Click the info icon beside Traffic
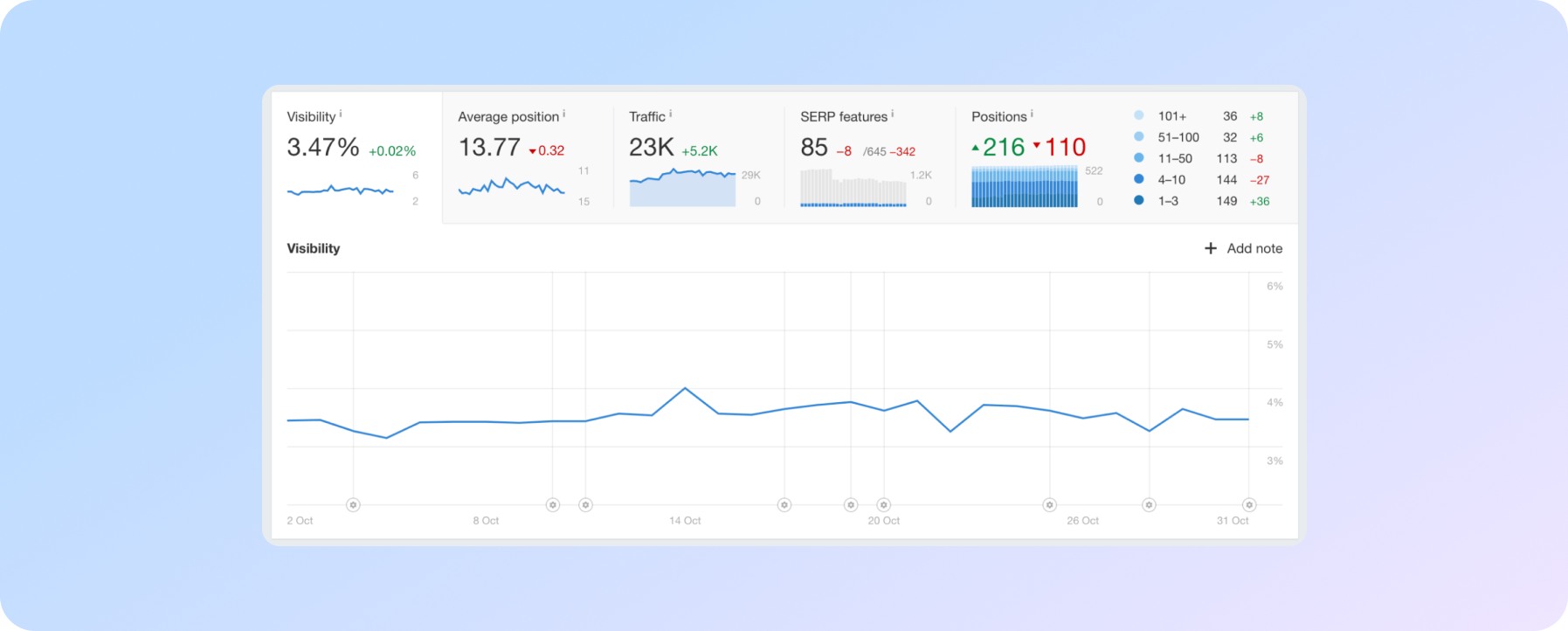The width and height of the screenshot is (1568, 631). point(670,114)
